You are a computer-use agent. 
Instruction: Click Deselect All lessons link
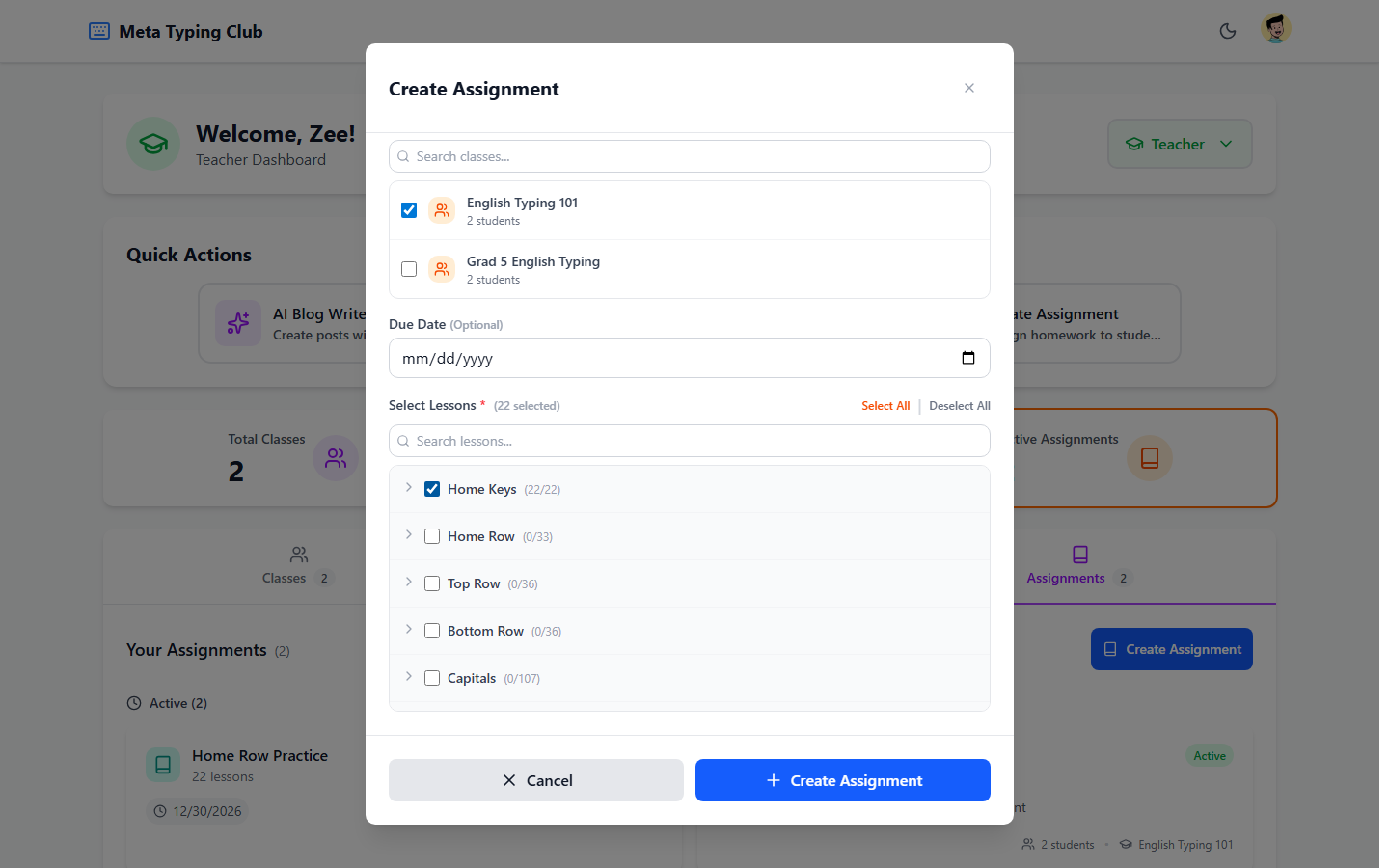click(960, 406)
